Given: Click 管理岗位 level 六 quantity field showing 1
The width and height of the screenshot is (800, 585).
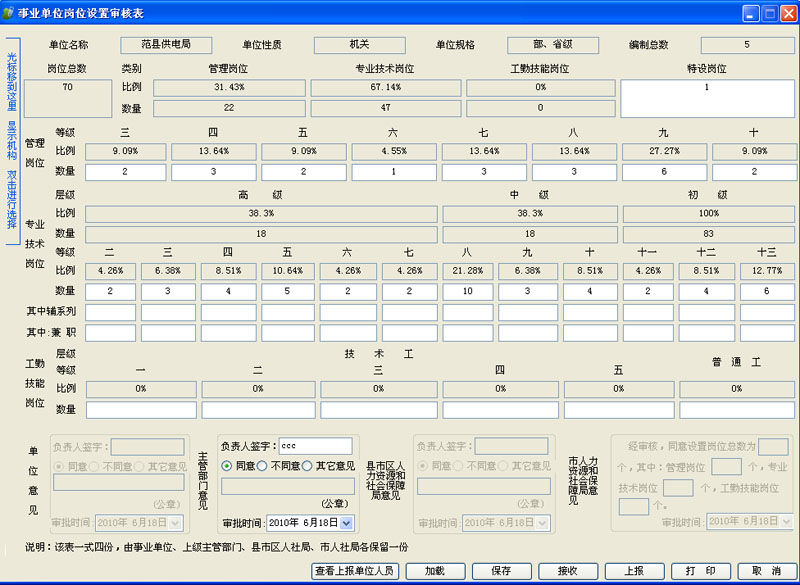Looking at the screenshot, I should coord(394,172).
